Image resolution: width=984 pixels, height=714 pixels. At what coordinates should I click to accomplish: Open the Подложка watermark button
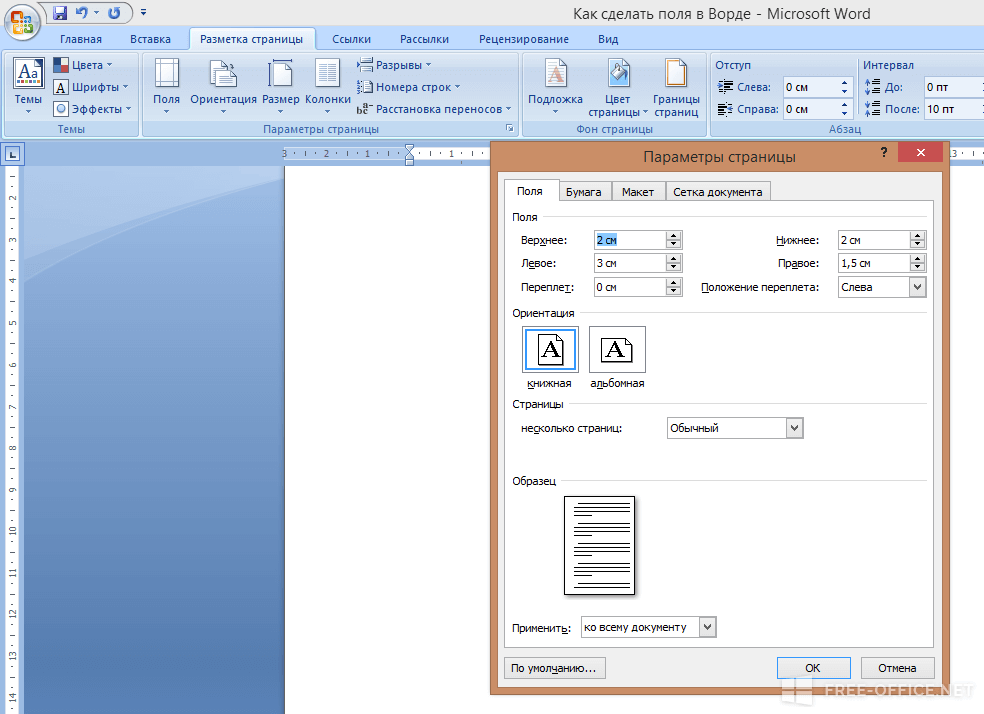[x=555, y=87]
